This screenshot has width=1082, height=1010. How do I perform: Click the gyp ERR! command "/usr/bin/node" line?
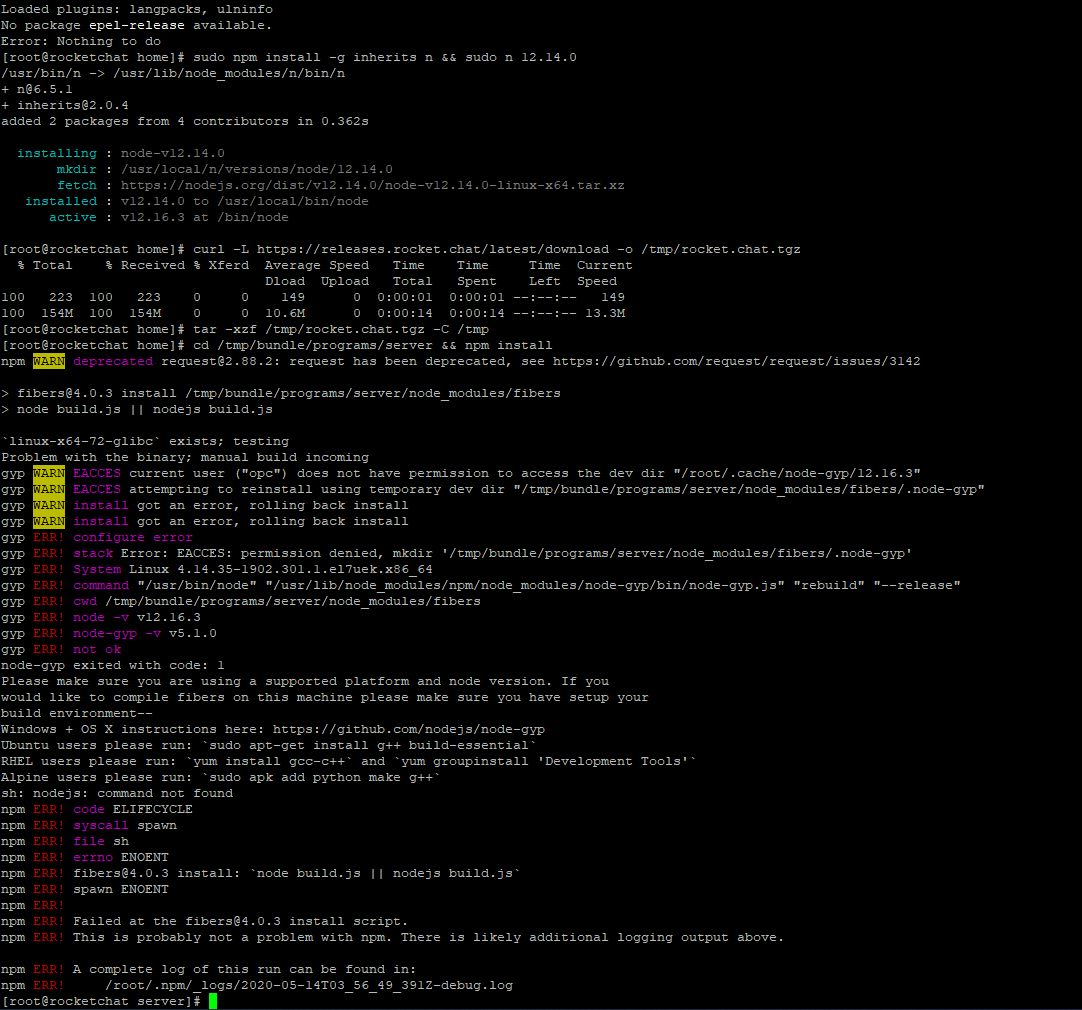pos(480,584)
